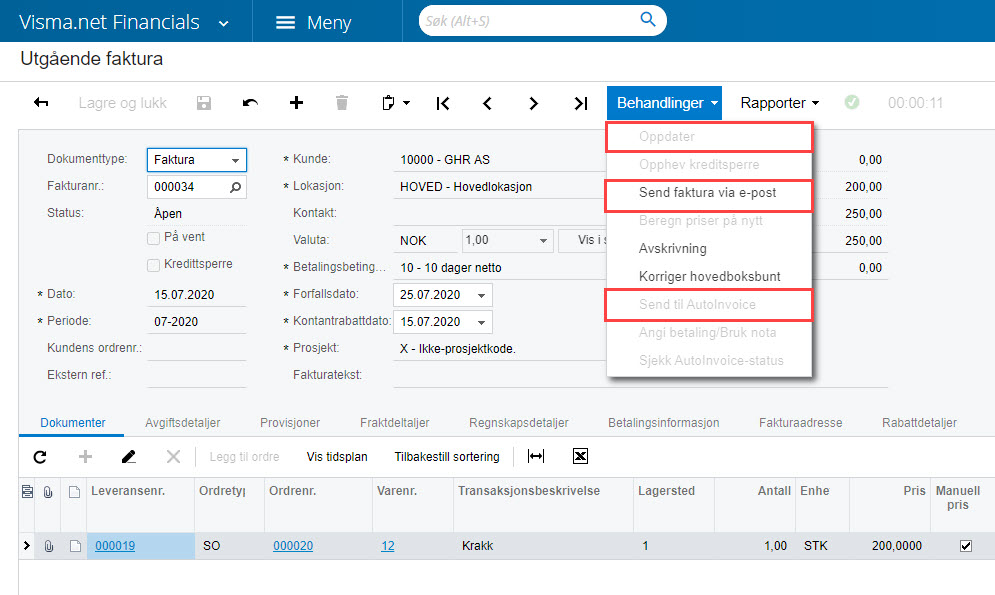Screen dimensions: 995x595
Task: Click the grid column configuration header icon
Action: [x=27, y=492]
